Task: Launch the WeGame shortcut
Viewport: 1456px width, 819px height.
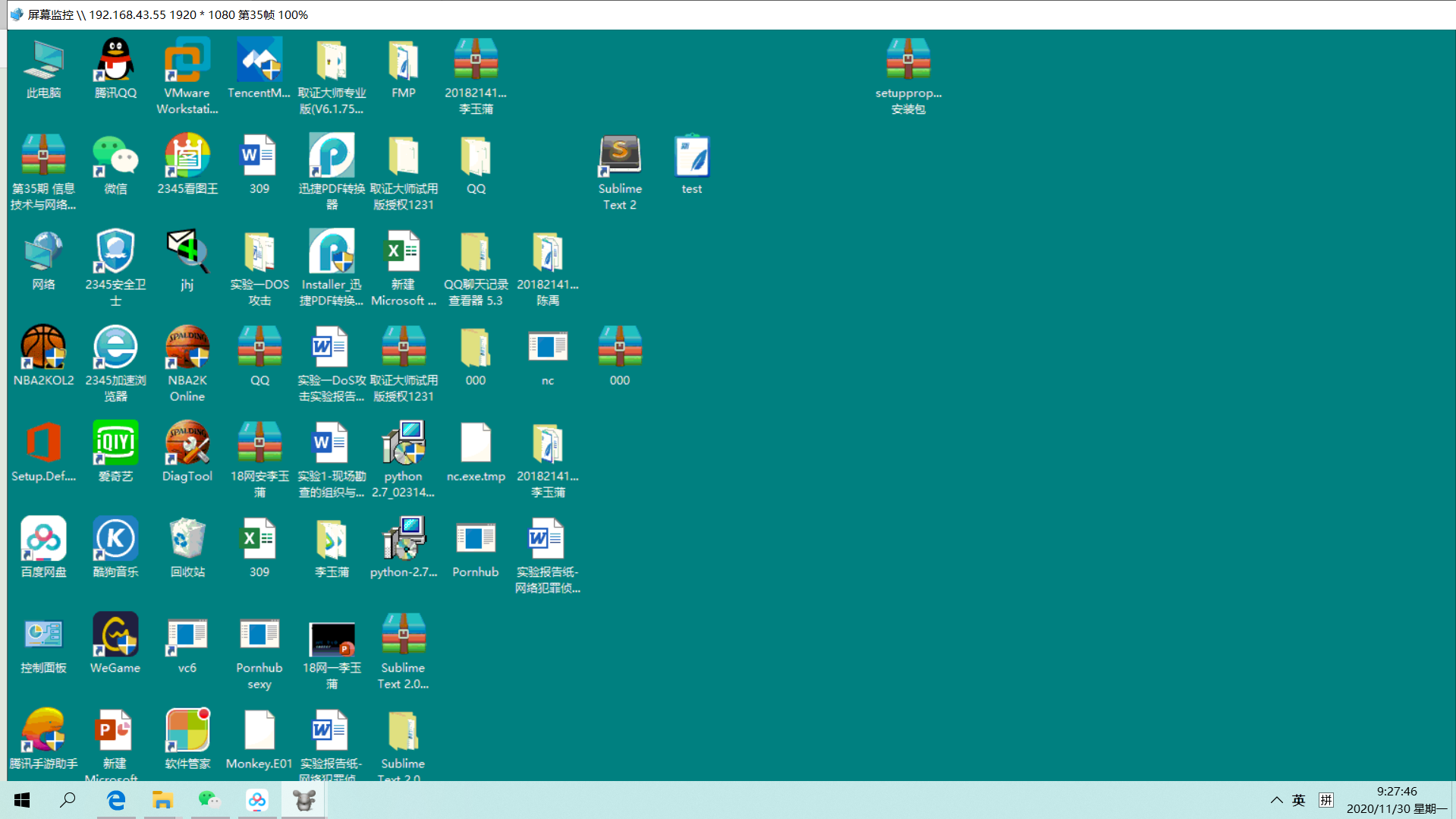Action: point(115,644)
